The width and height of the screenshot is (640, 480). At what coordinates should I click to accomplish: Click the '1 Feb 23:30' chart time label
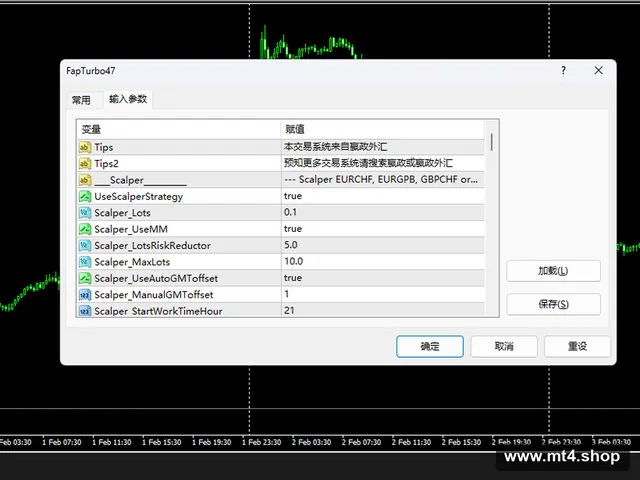tap(262, 442)
